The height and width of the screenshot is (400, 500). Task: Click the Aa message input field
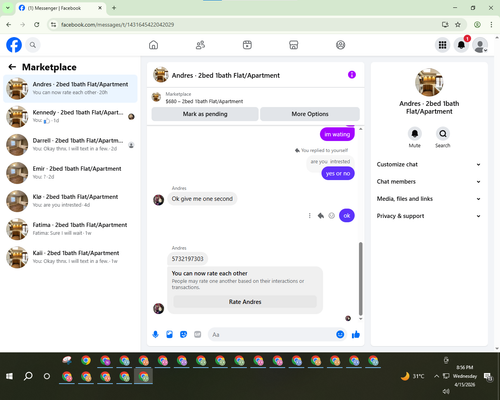(272, 334)
